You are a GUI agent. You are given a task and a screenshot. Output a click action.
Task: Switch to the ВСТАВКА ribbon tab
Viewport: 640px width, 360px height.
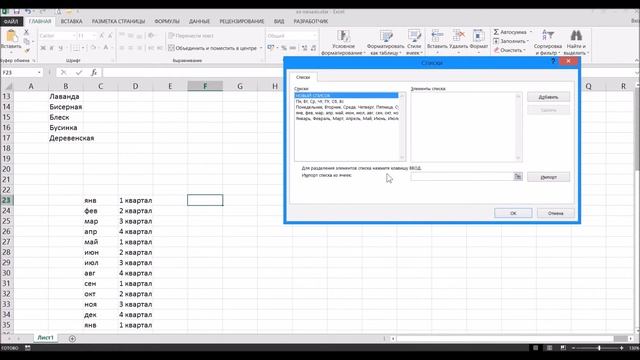click(x=71, y=21)
